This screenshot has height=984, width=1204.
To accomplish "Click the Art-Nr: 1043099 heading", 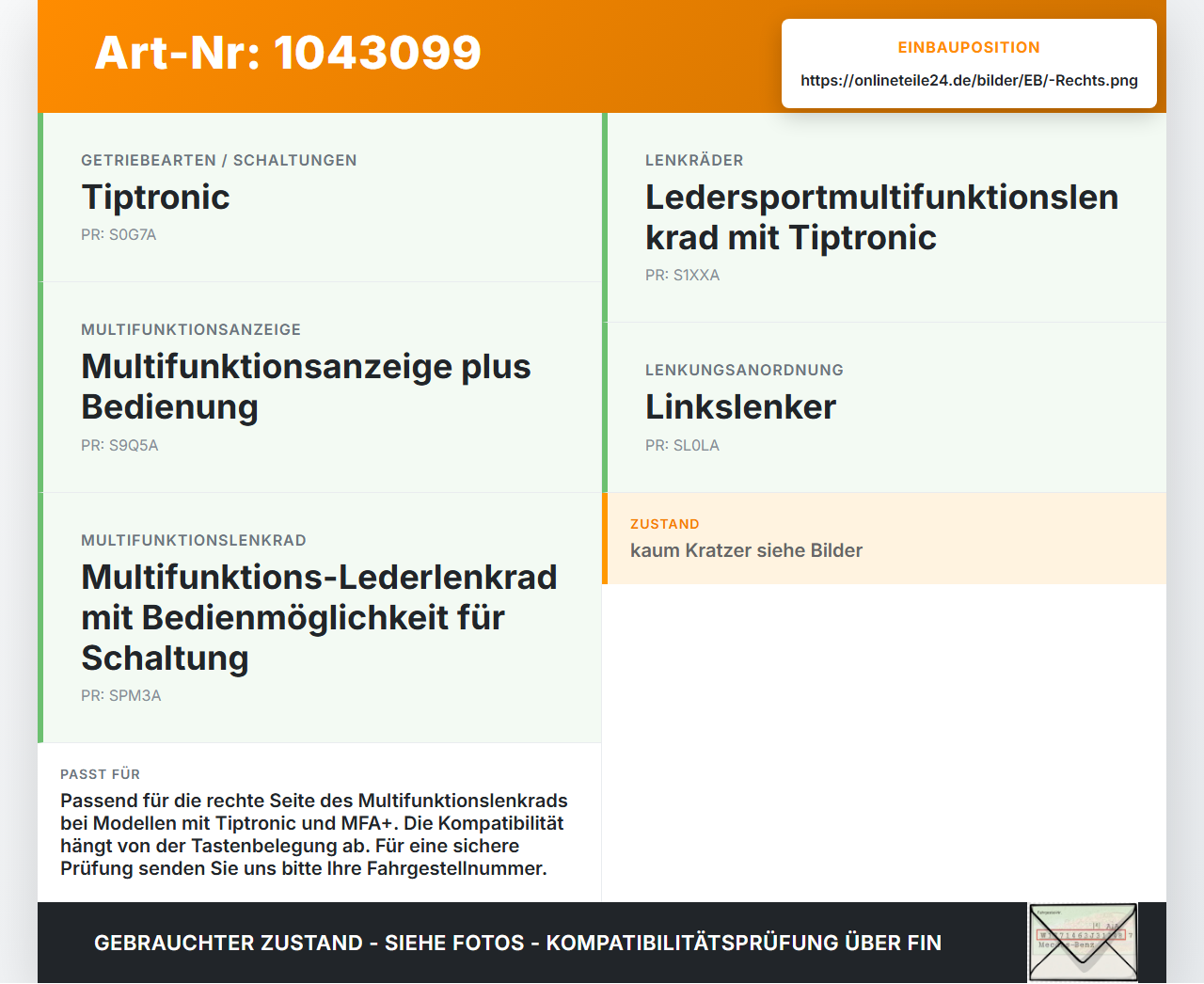I will (288, 53).
